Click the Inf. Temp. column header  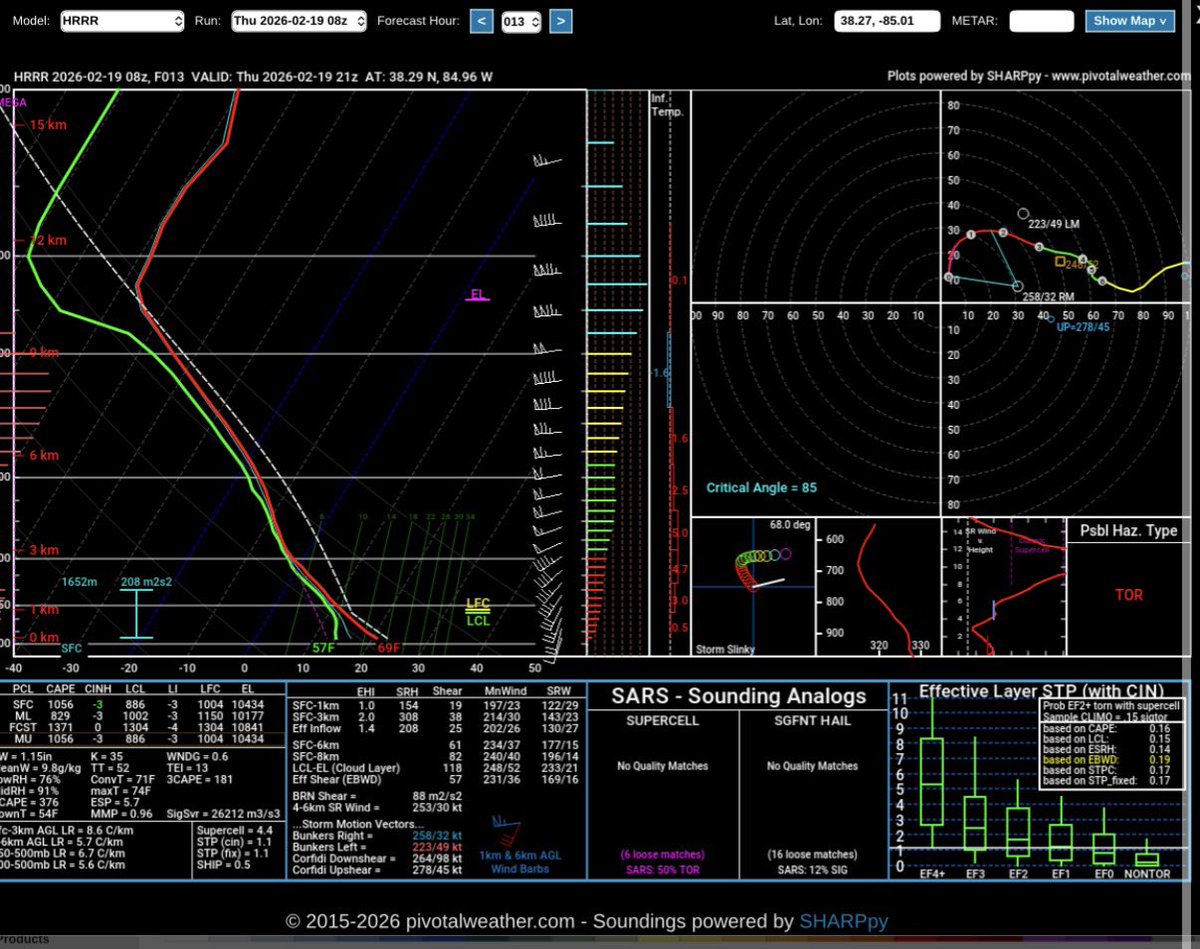click(666, 105)
